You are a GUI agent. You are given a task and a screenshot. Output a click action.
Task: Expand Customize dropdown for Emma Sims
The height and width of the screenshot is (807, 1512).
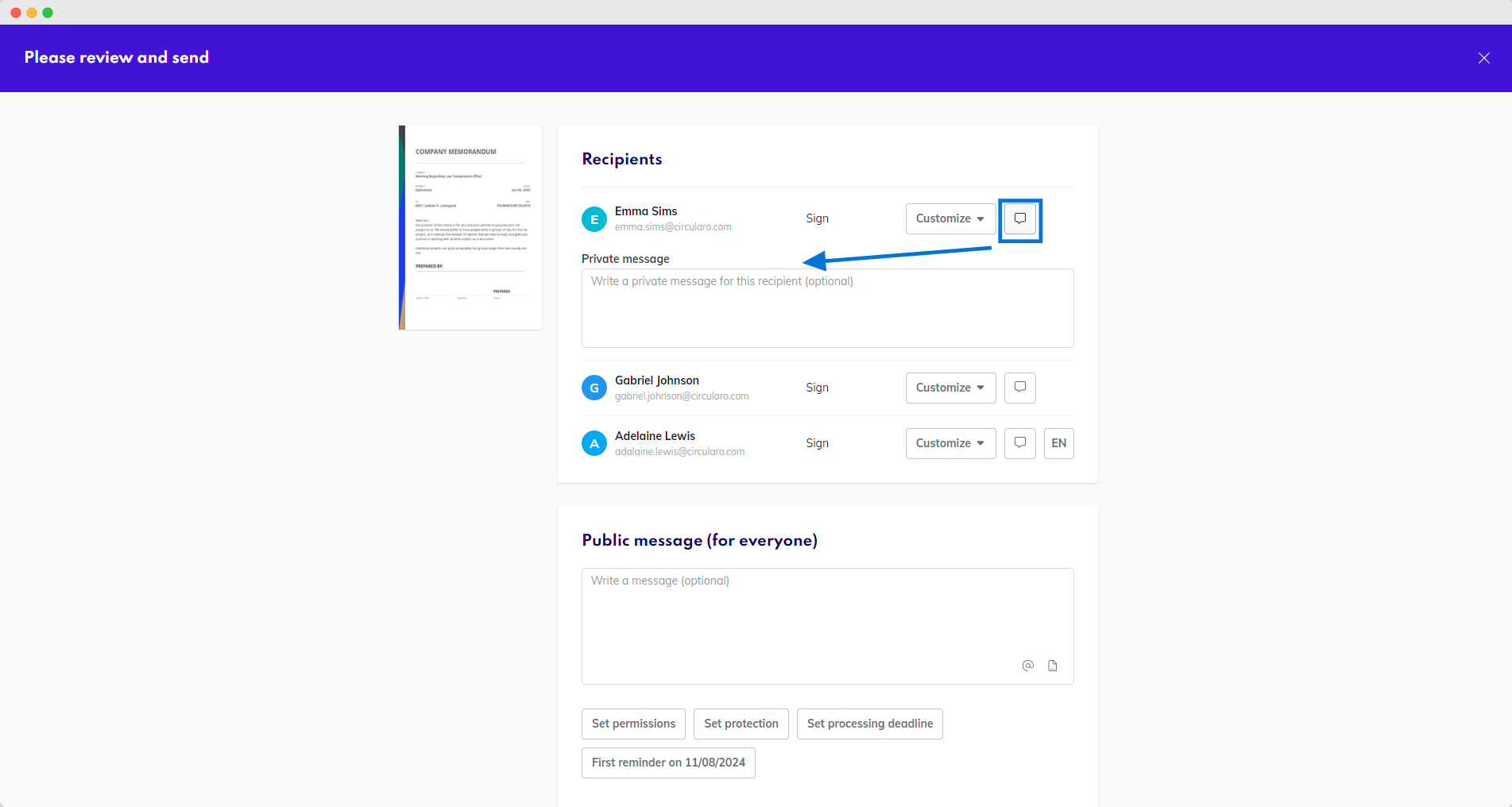point(950,219)
